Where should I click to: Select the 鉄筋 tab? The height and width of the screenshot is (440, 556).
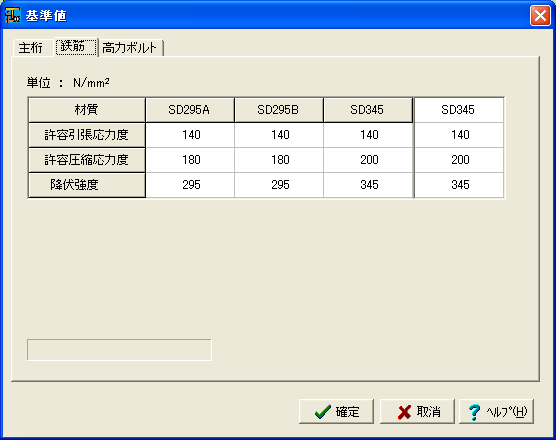(76, 46)
